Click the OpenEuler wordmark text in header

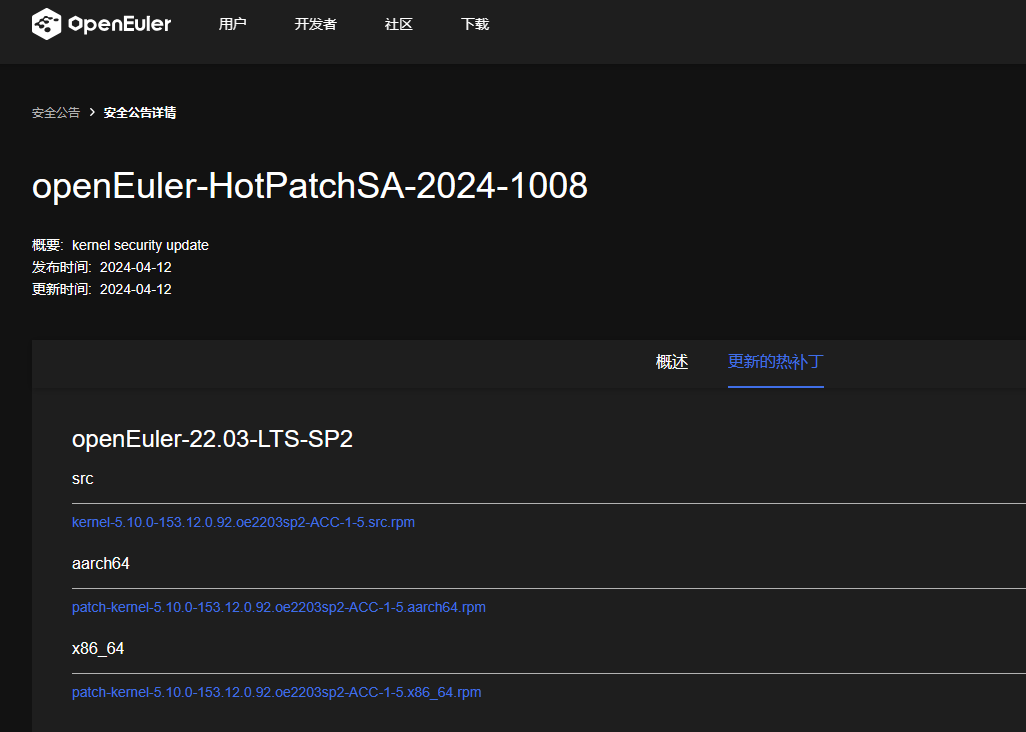[x=119, y=24]
